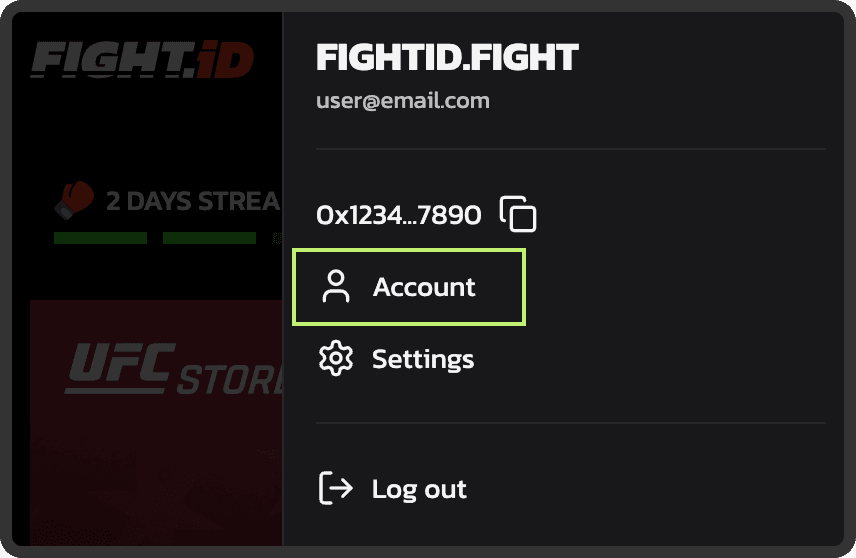Select the Log out option
The height and width of the screenshot is (558, 856).
[x=419, y=489]
